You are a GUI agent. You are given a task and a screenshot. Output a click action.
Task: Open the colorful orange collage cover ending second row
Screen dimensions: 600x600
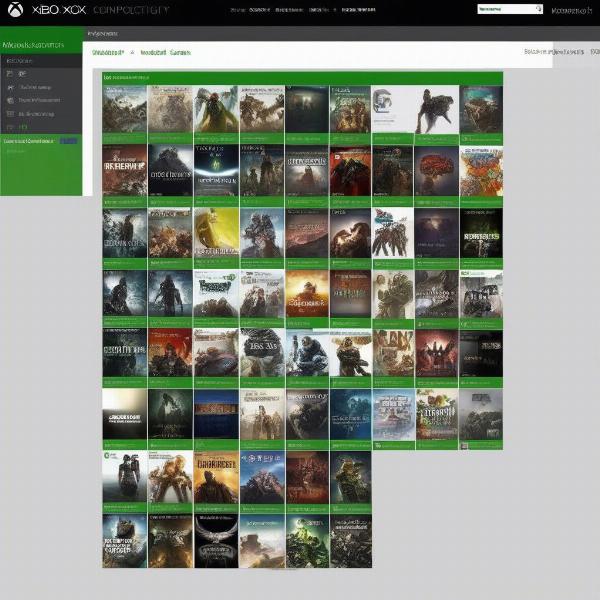[481, 171]
